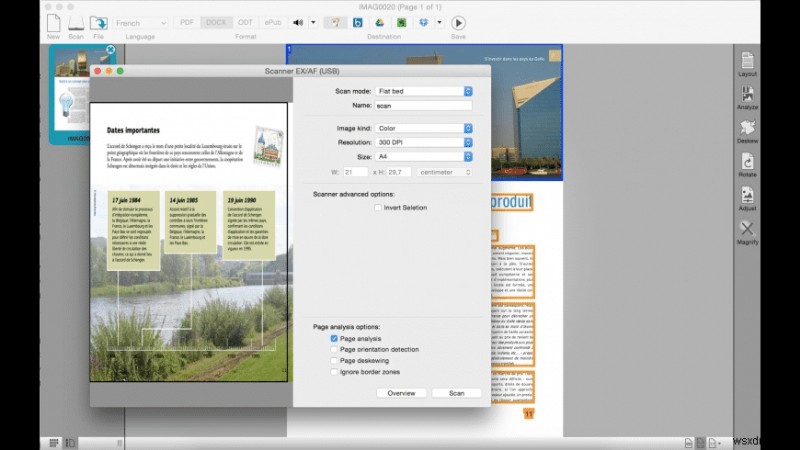Turn on Invert Selection option
This screenshot has width=800, height=450.
tap(377, 208)
